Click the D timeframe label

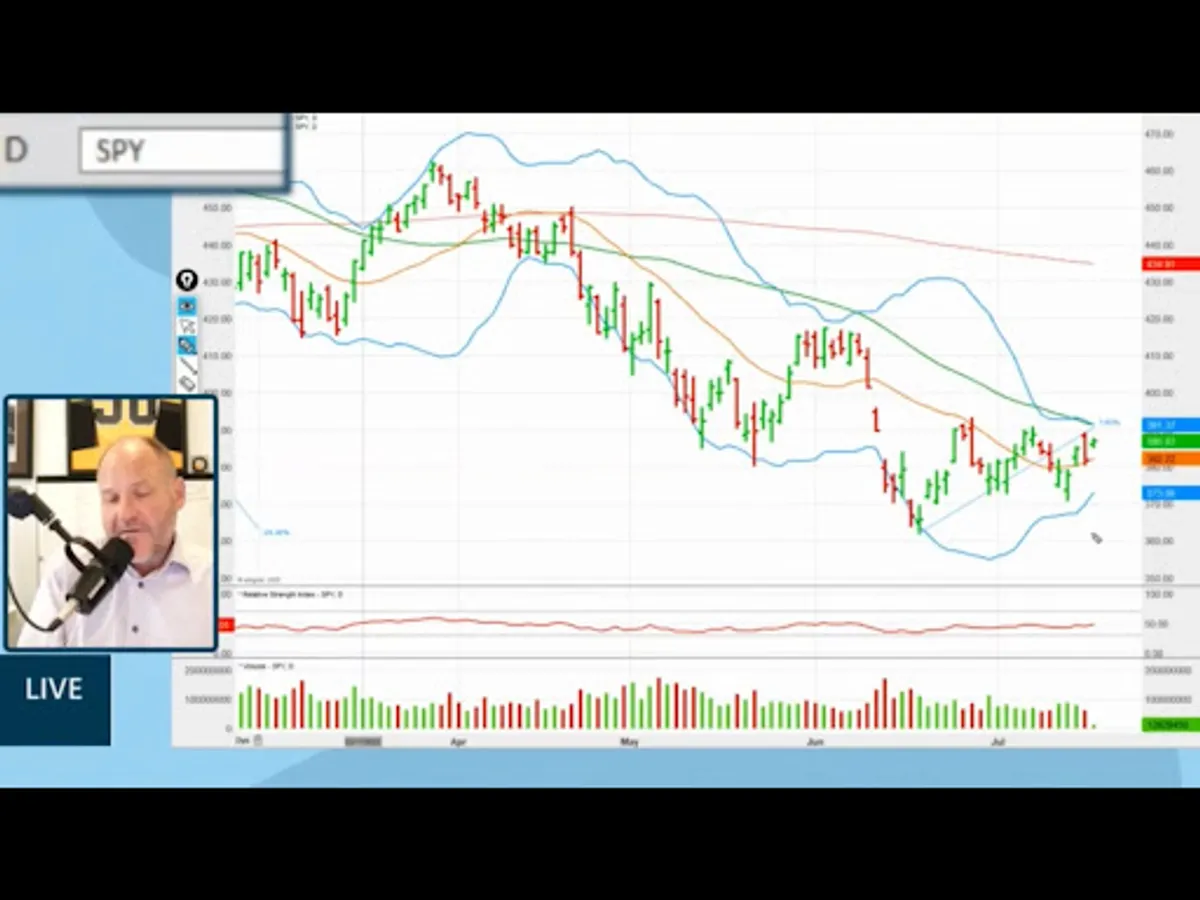[x=15, y=150]
